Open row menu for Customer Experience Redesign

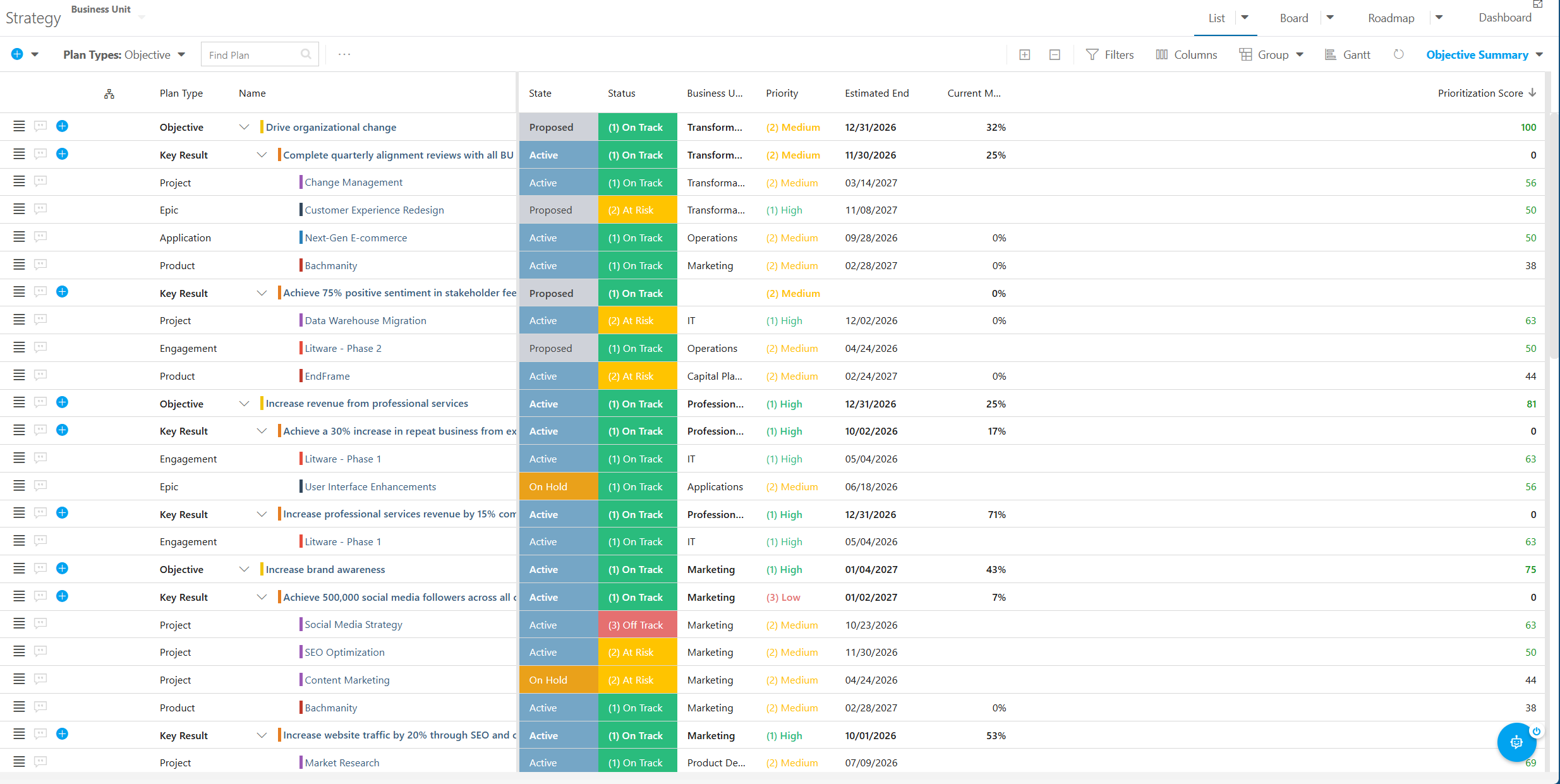pyautogui.click(x=19, y=209)
